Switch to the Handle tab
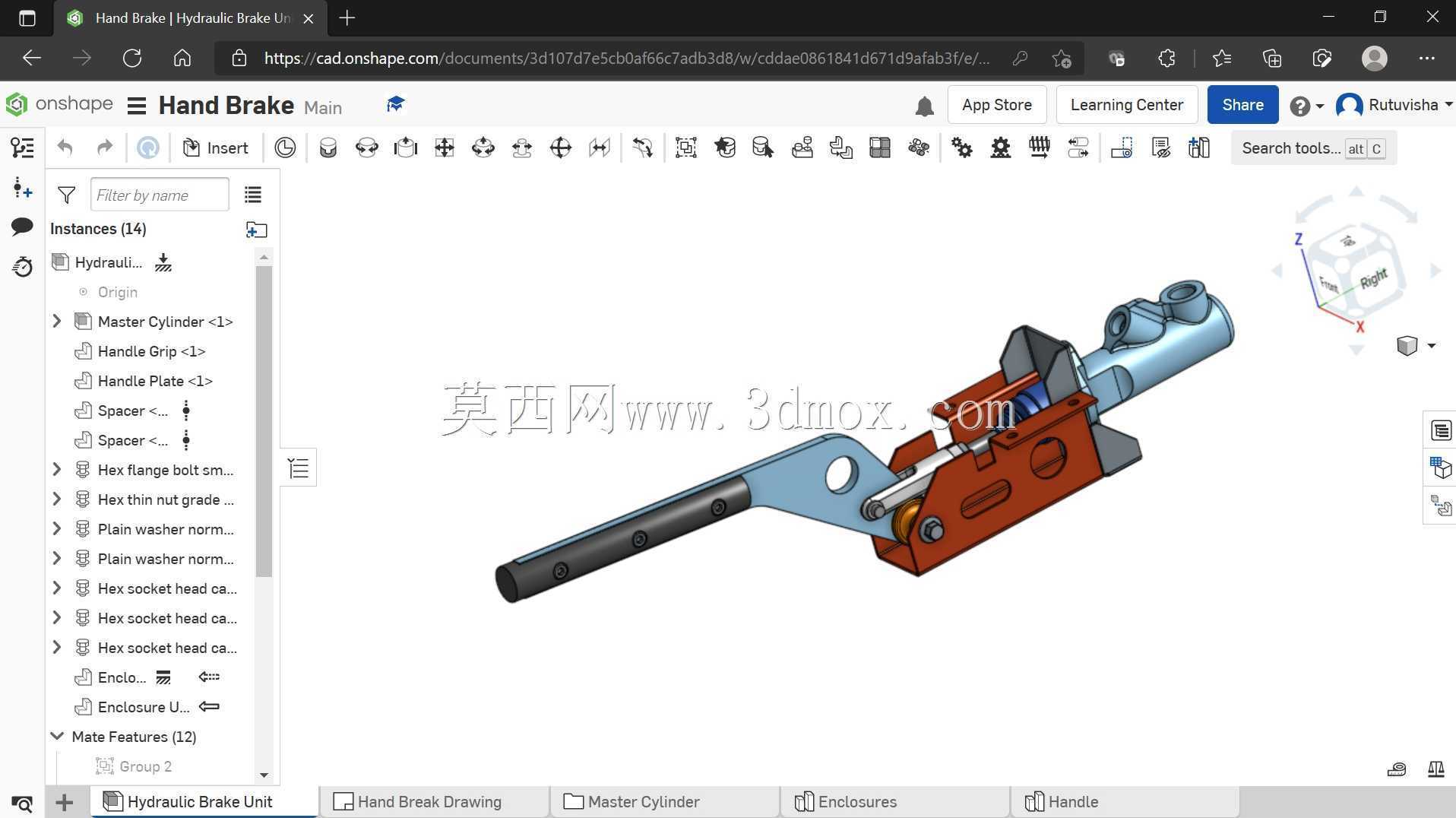1456x818 pixels. 1125,802
